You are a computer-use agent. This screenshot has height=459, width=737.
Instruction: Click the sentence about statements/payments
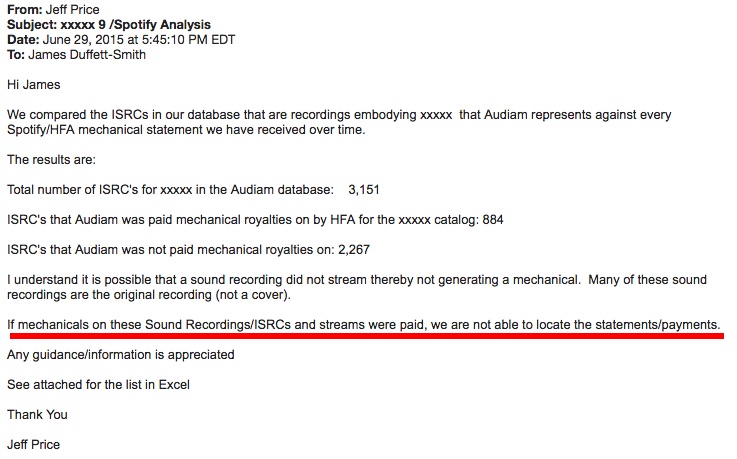(x=363, y=325)
